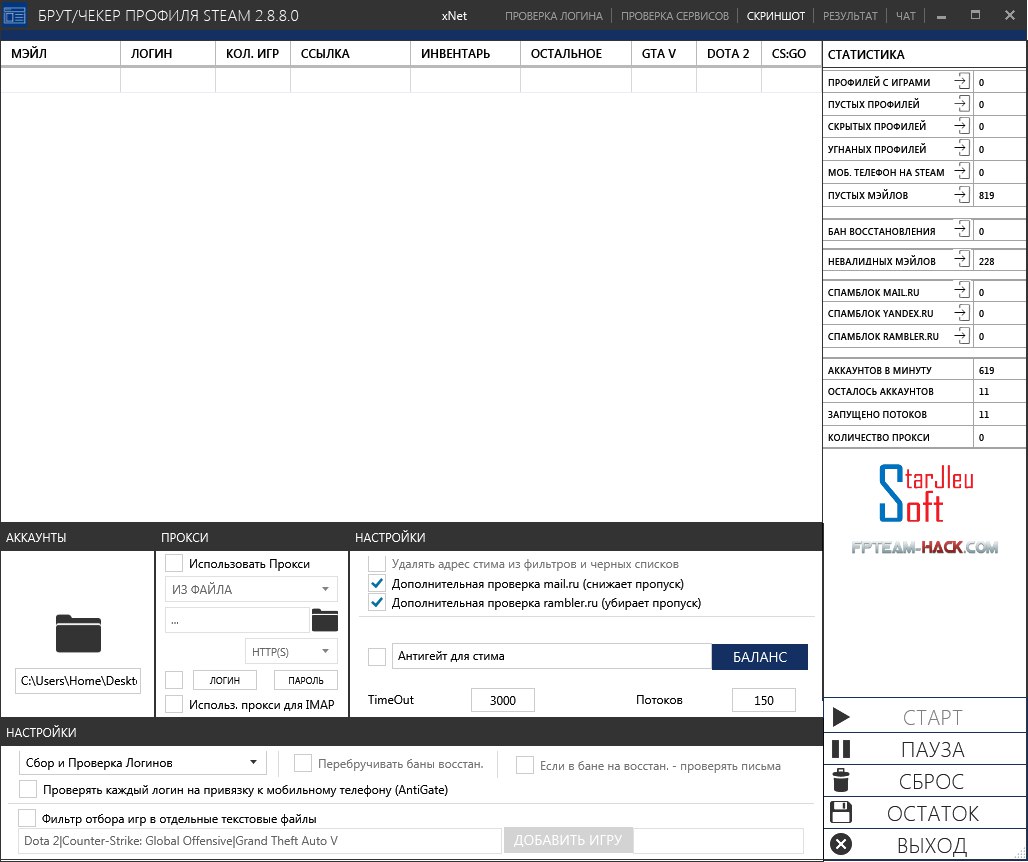Click the pause bars icon beside ПАУЗА
The height and width of the screenshot is (862, 1028).
pos(841,749)
